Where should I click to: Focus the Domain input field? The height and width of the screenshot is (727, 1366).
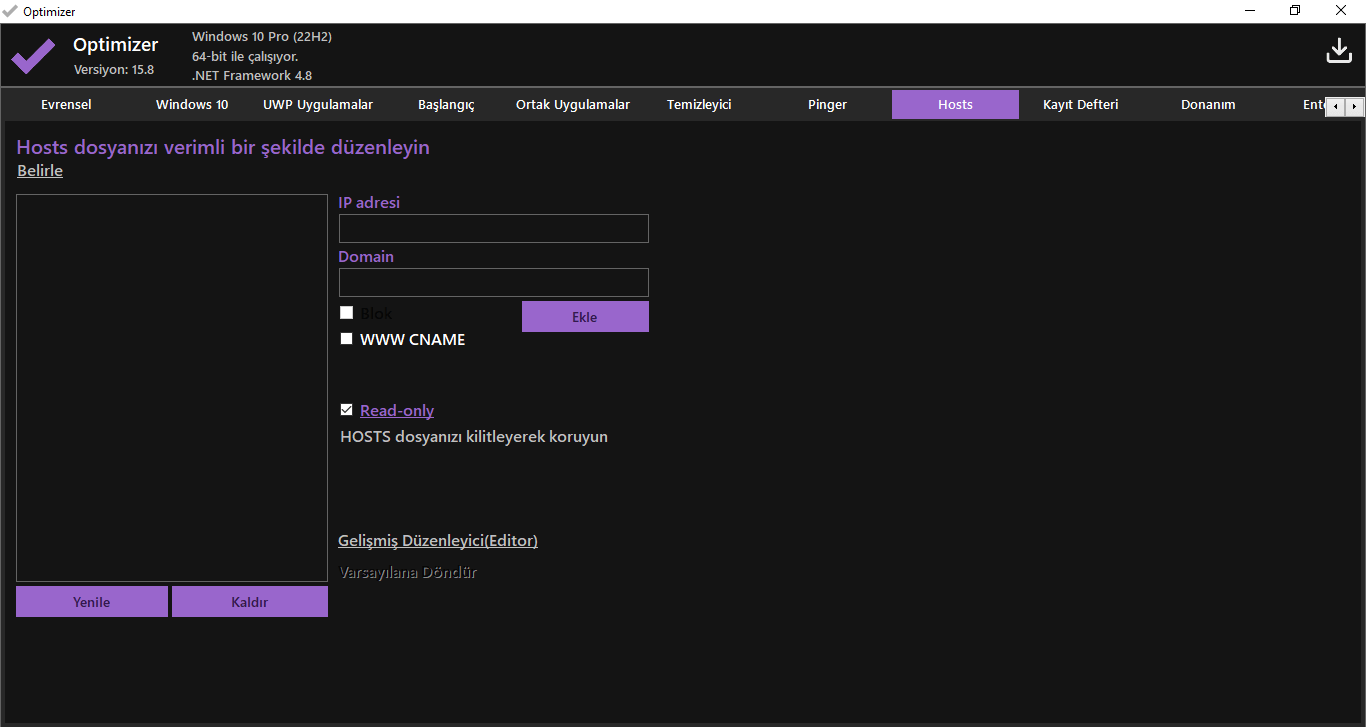(x=494, y=282)
